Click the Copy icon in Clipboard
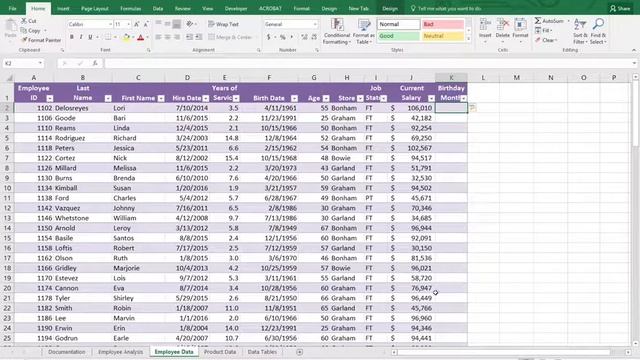Image resolution: width=640 pixels, height=360 pixels. [24, 30]
